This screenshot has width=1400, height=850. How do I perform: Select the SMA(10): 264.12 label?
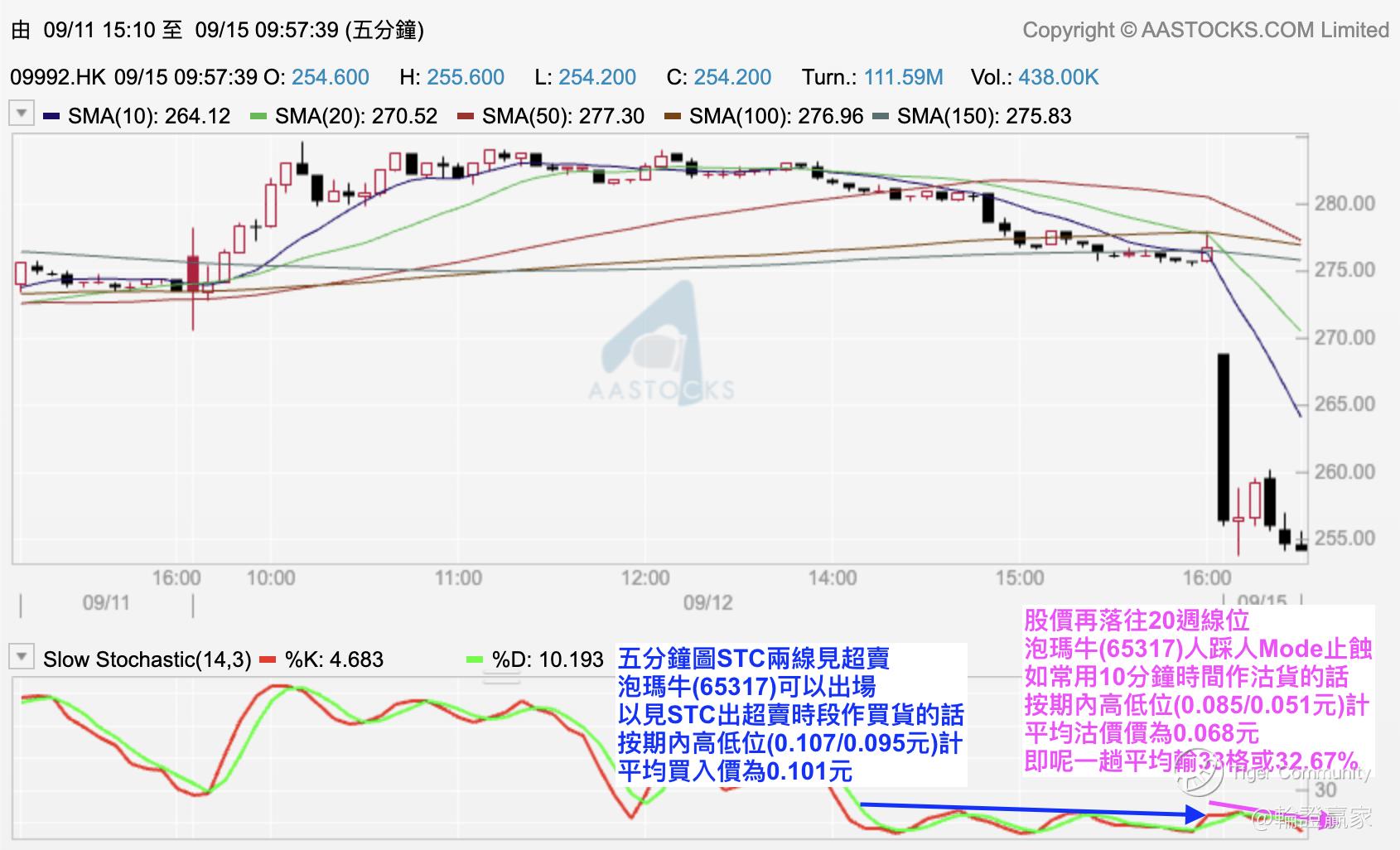coord(149,116)
